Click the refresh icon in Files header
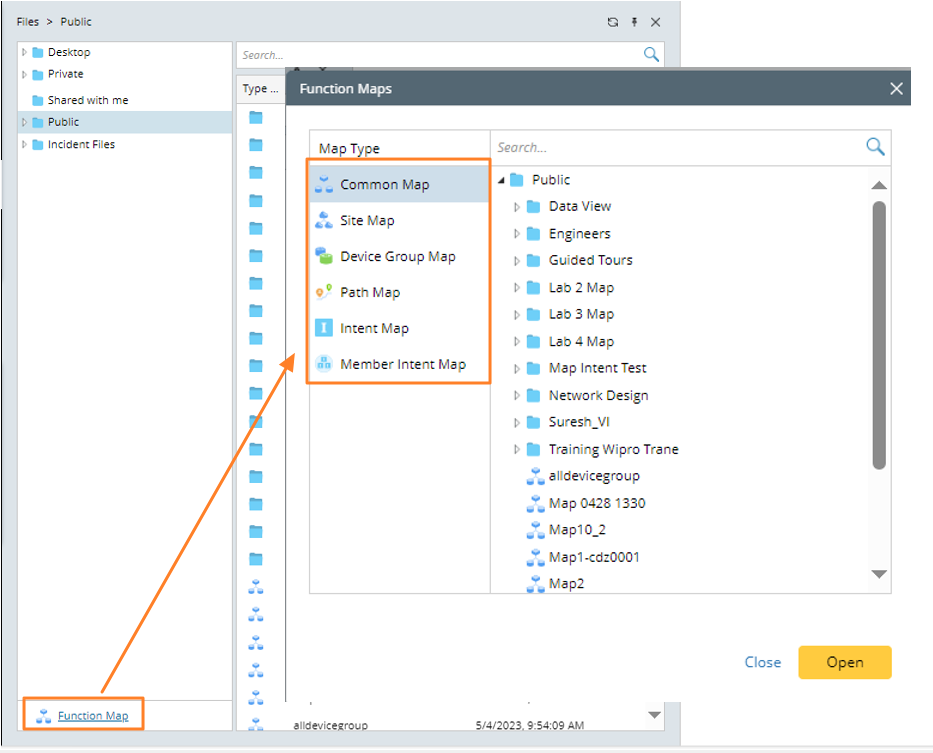This screenshot has height=753, width=933. tap(612, 22)
